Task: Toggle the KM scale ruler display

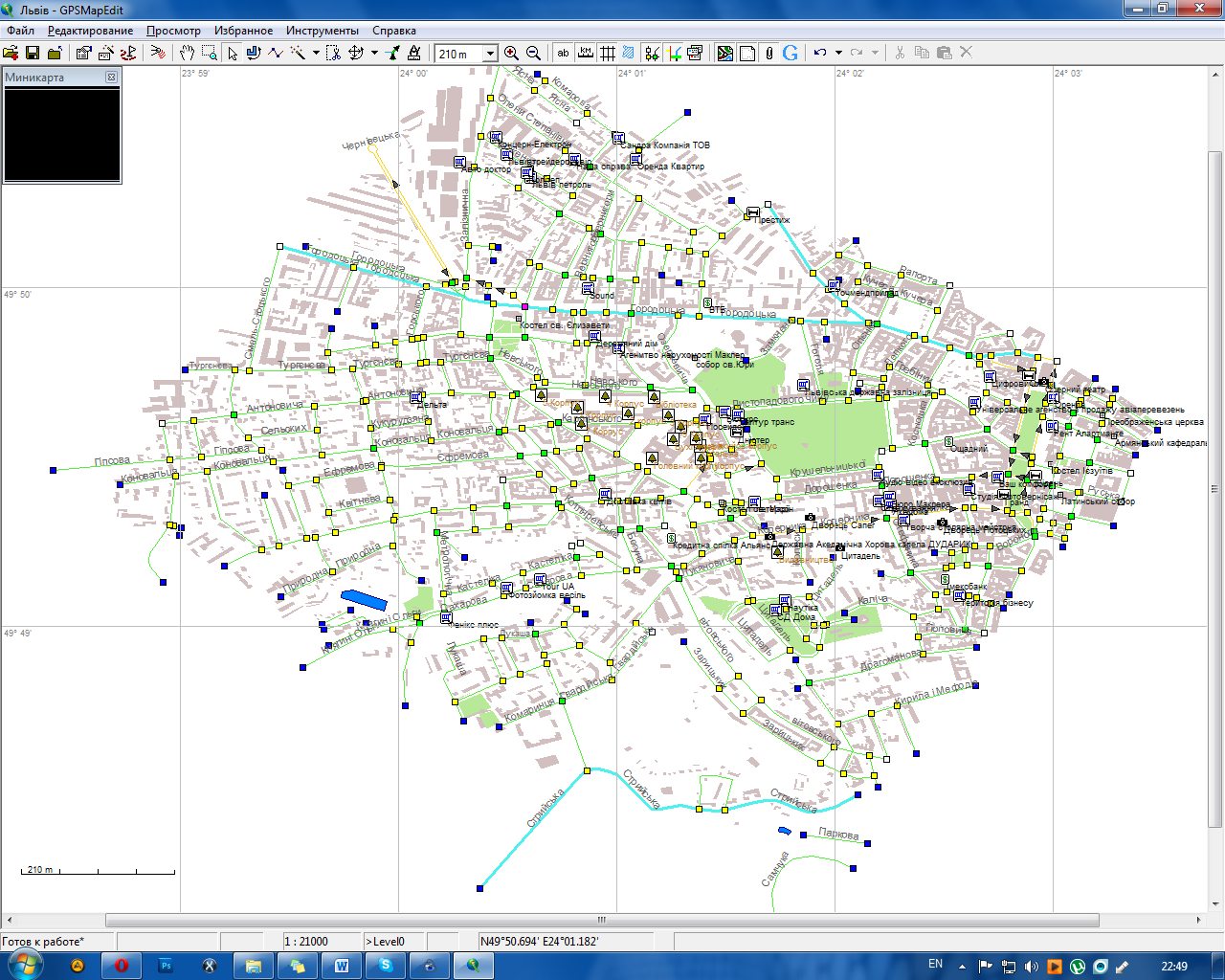Action: tap(585, 54)
